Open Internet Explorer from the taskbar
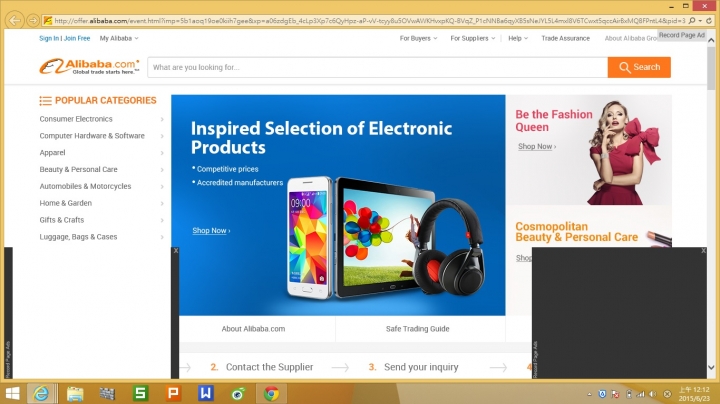The height and width of the screenshot is (404, 720). point(41,393)
